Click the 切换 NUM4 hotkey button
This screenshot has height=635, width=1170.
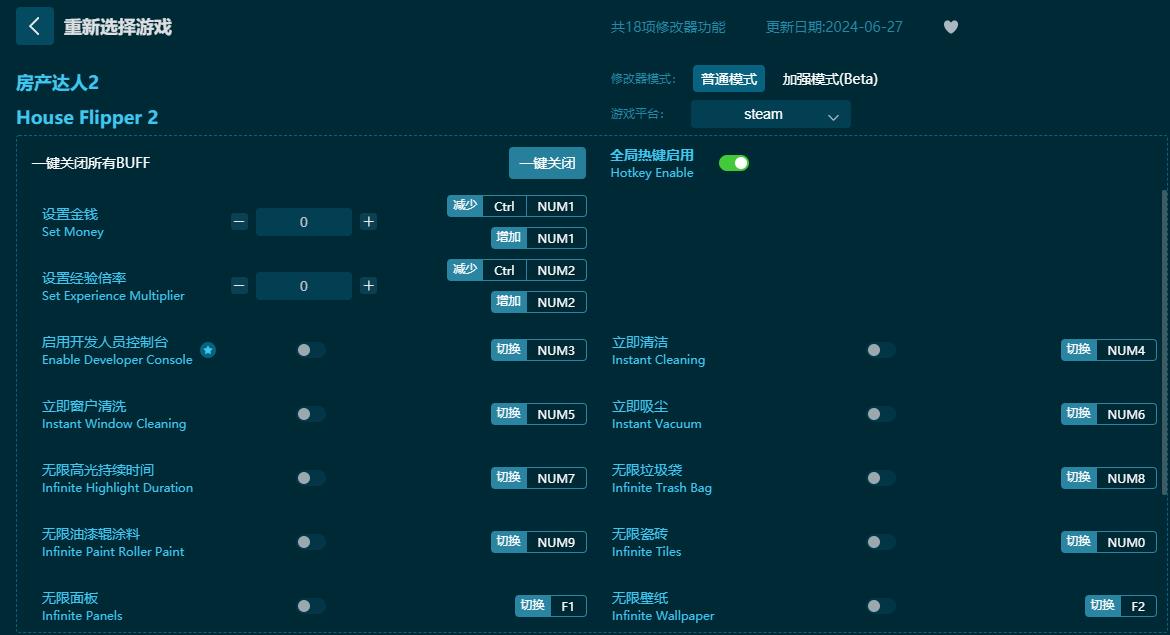(1109, 350)
